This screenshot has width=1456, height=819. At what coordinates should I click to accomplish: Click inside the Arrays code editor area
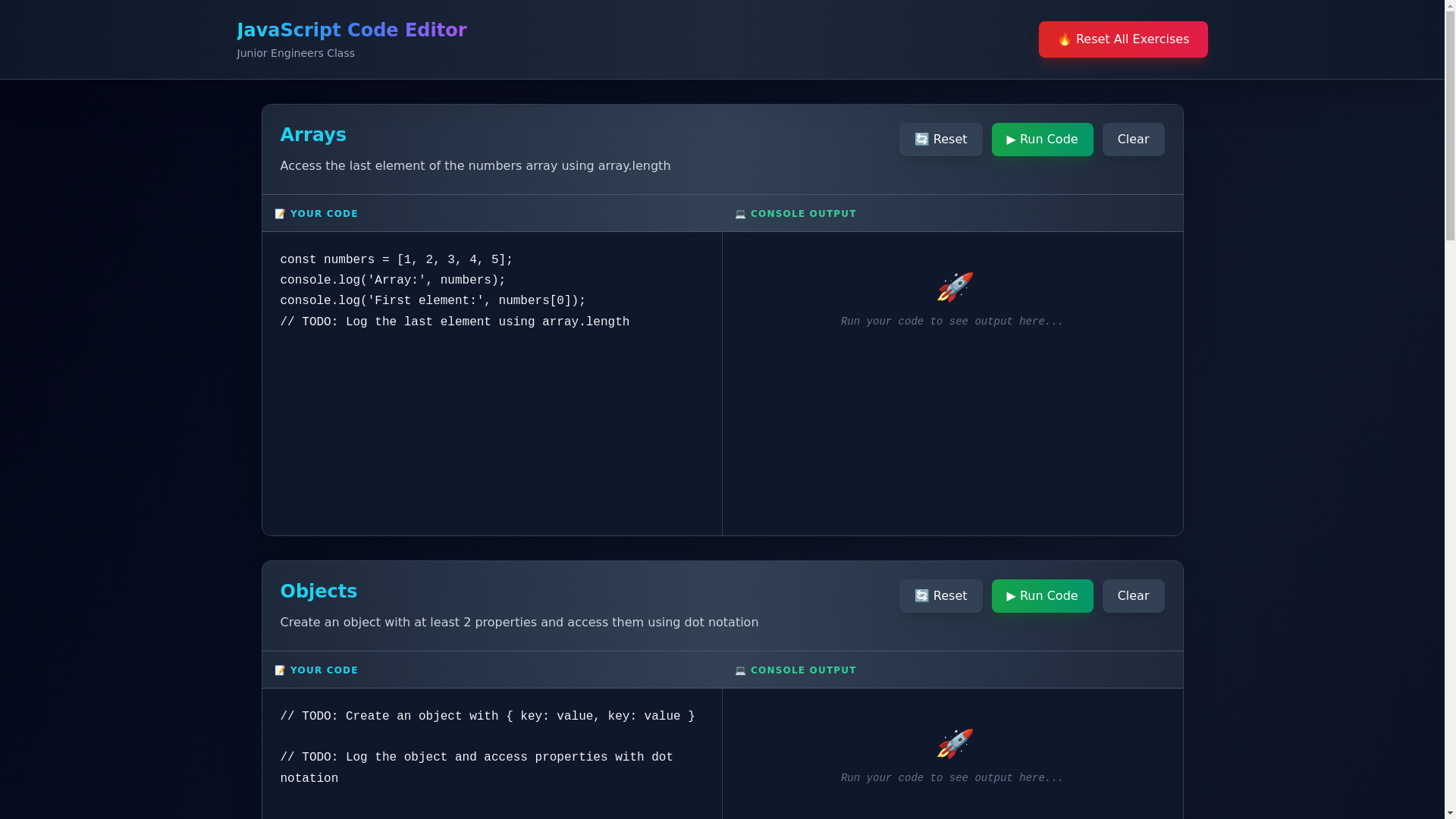point(491,384)
